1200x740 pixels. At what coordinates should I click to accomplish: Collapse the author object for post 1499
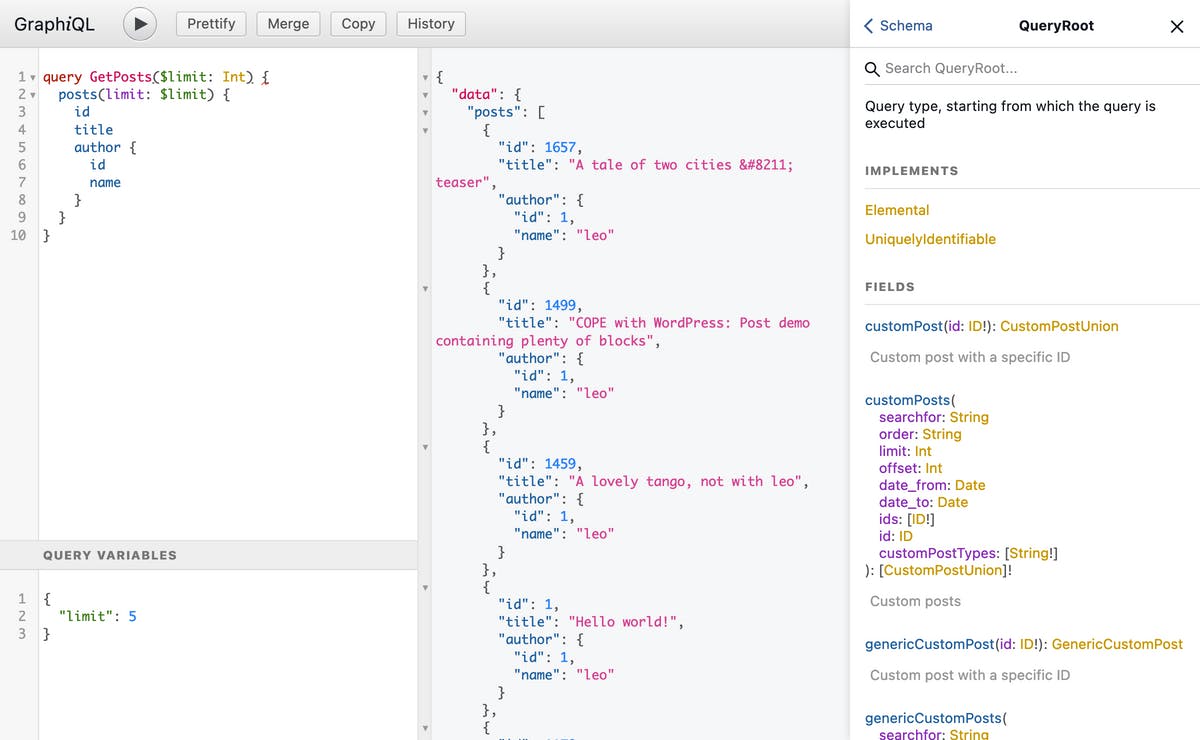(x=425, y=357)
